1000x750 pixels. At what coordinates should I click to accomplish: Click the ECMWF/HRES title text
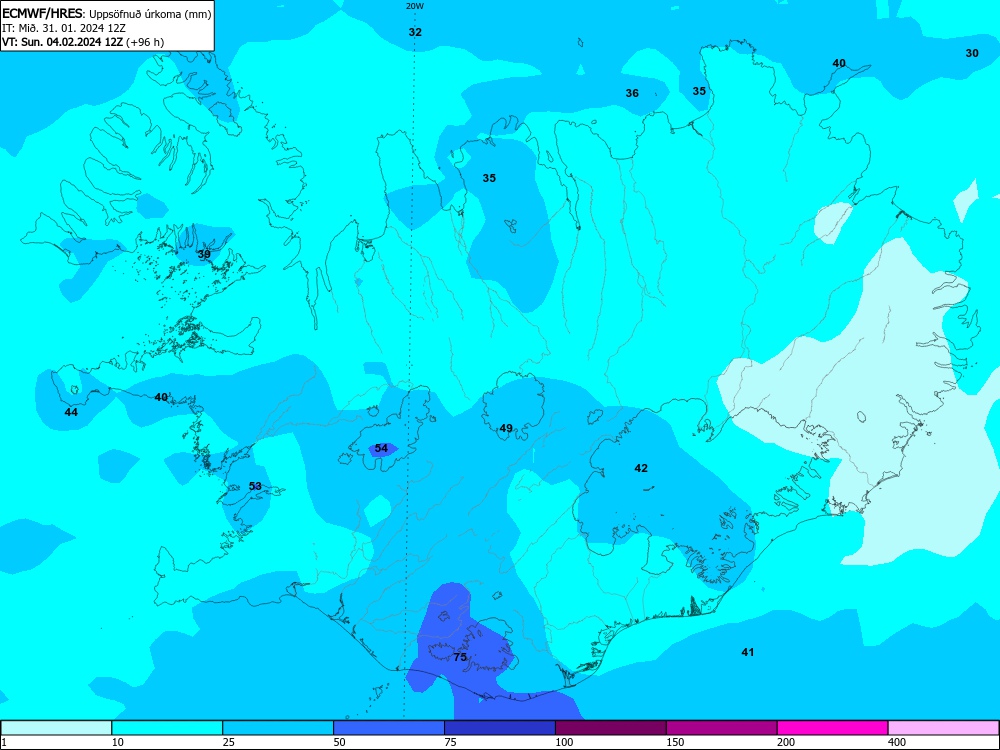tap(41, 13)
